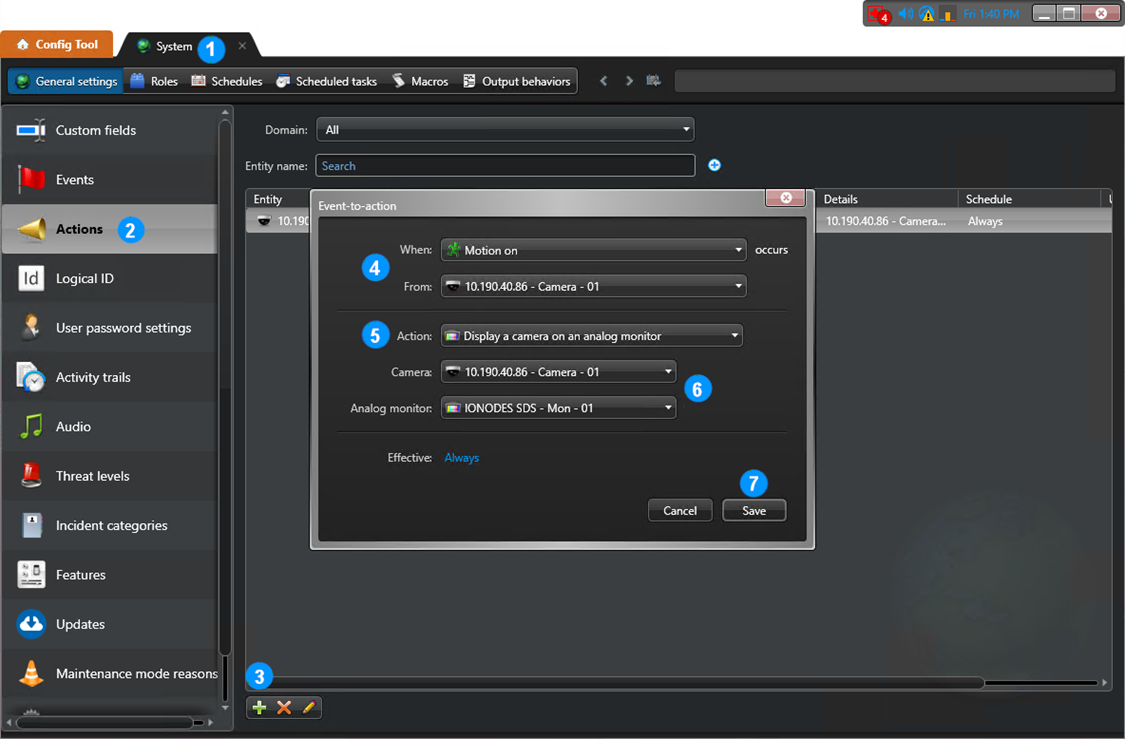
Task: Select the Threat levels section
Action: pos(90,476)
